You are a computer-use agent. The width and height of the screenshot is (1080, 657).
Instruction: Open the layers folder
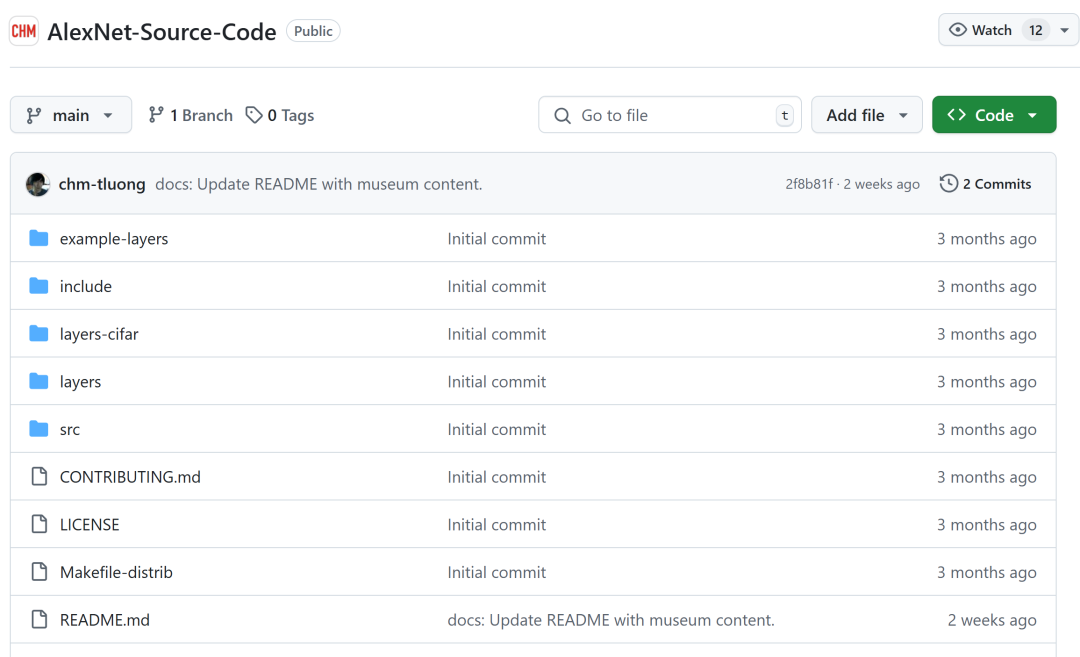(x=80, y=382)
